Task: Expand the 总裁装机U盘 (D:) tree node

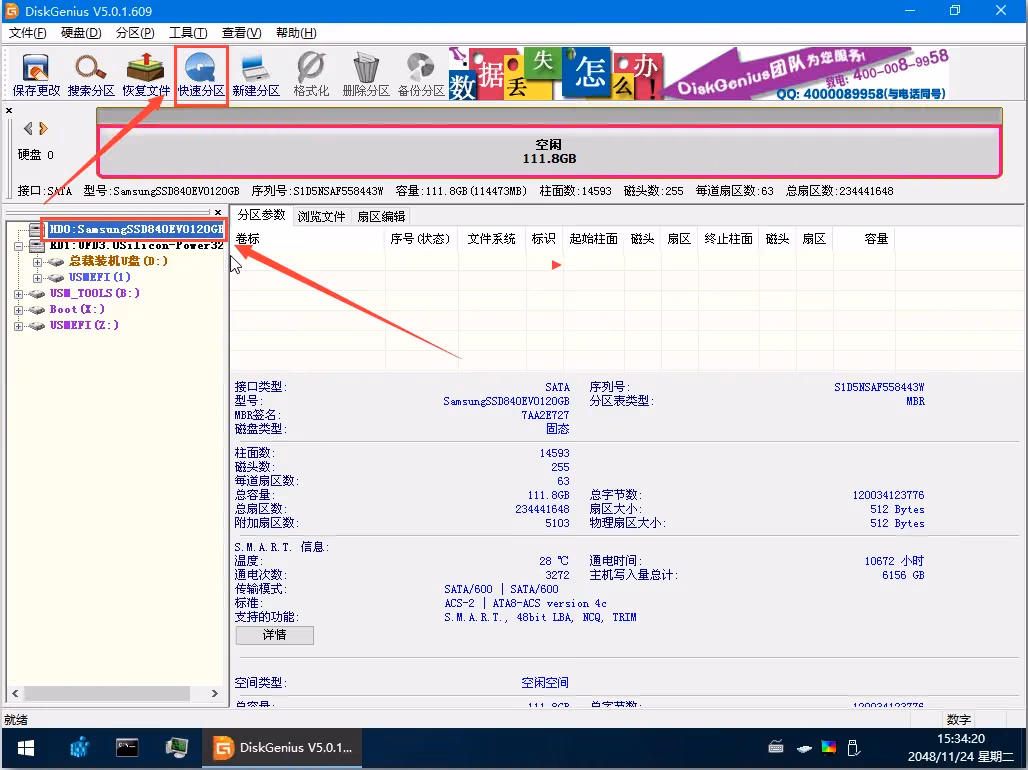Action: [37, 262]
